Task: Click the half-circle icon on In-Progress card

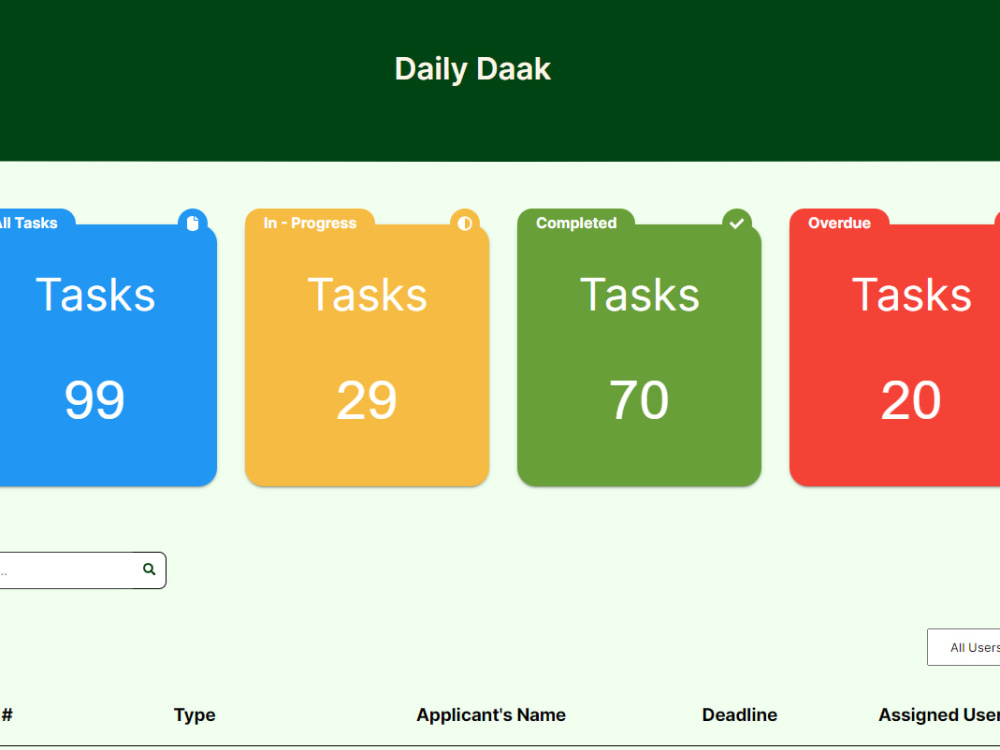Action: click(x=465, y=223)
